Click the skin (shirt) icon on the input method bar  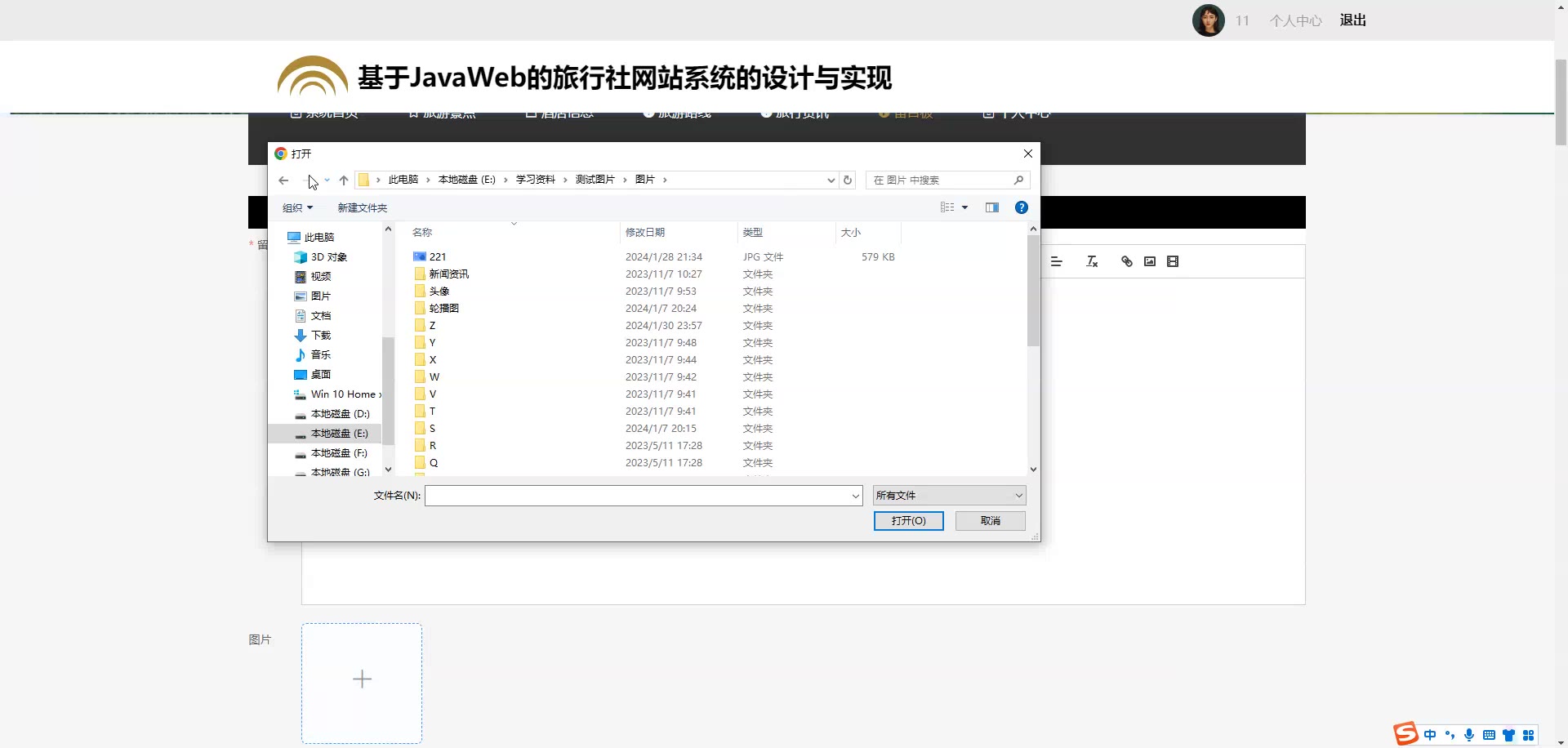(1508, 735)
